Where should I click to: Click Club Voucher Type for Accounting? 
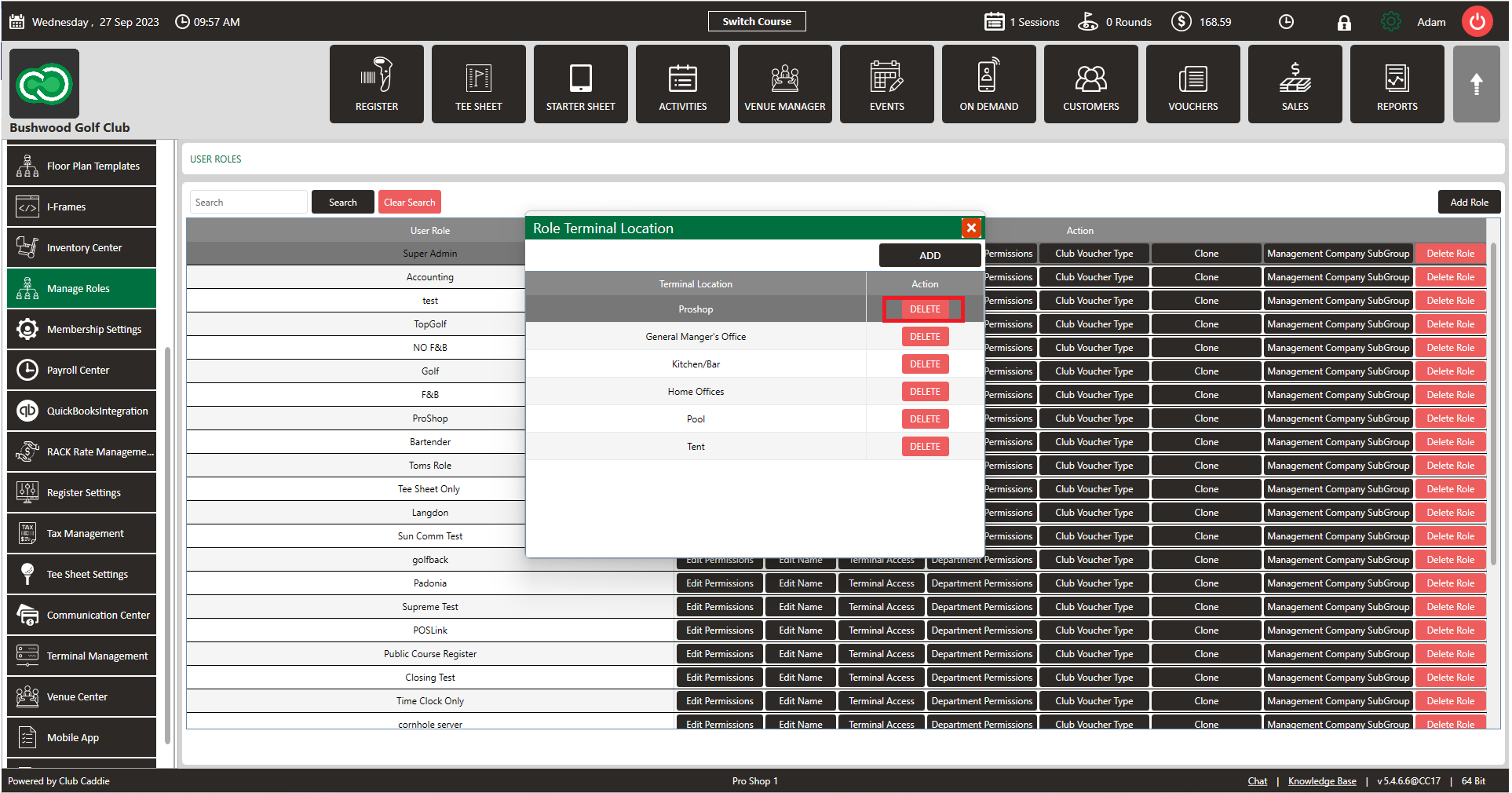pyautogui.click(x=1094, y=277)
